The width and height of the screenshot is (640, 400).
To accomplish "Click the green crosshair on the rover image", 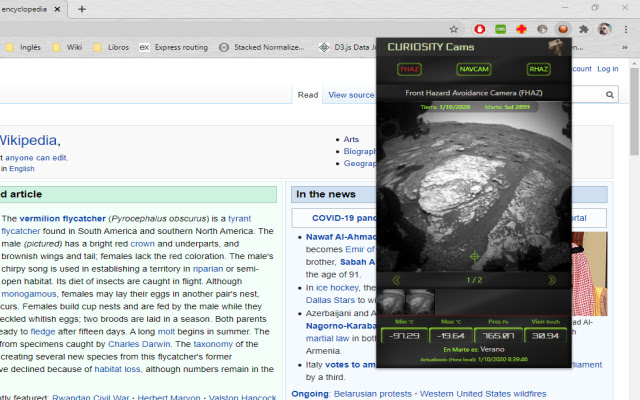I will point(475,257).
